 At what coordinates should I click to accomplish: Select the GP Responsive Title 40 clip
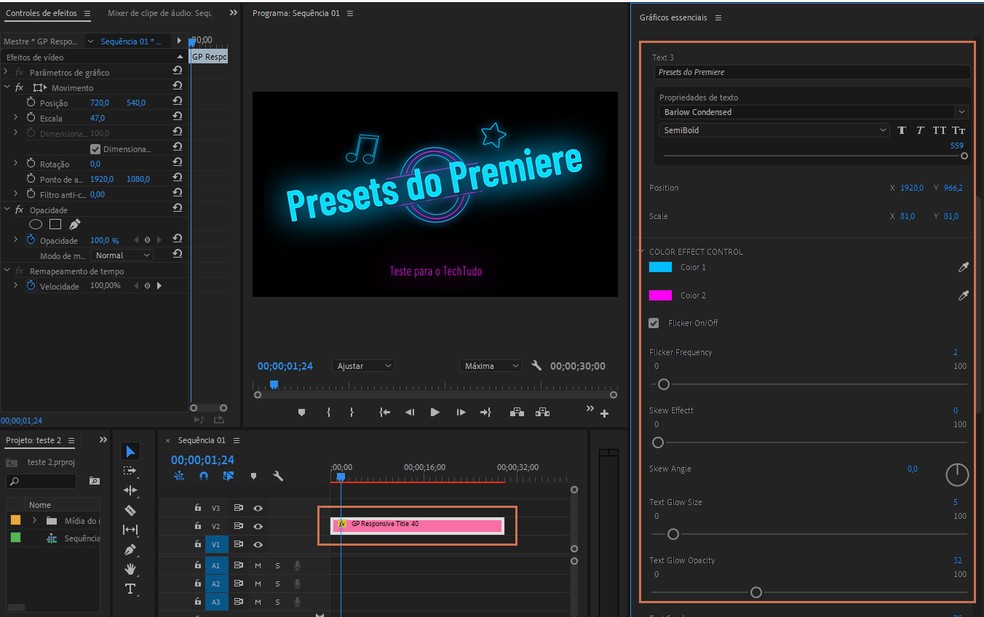click(x=420, y=524)
